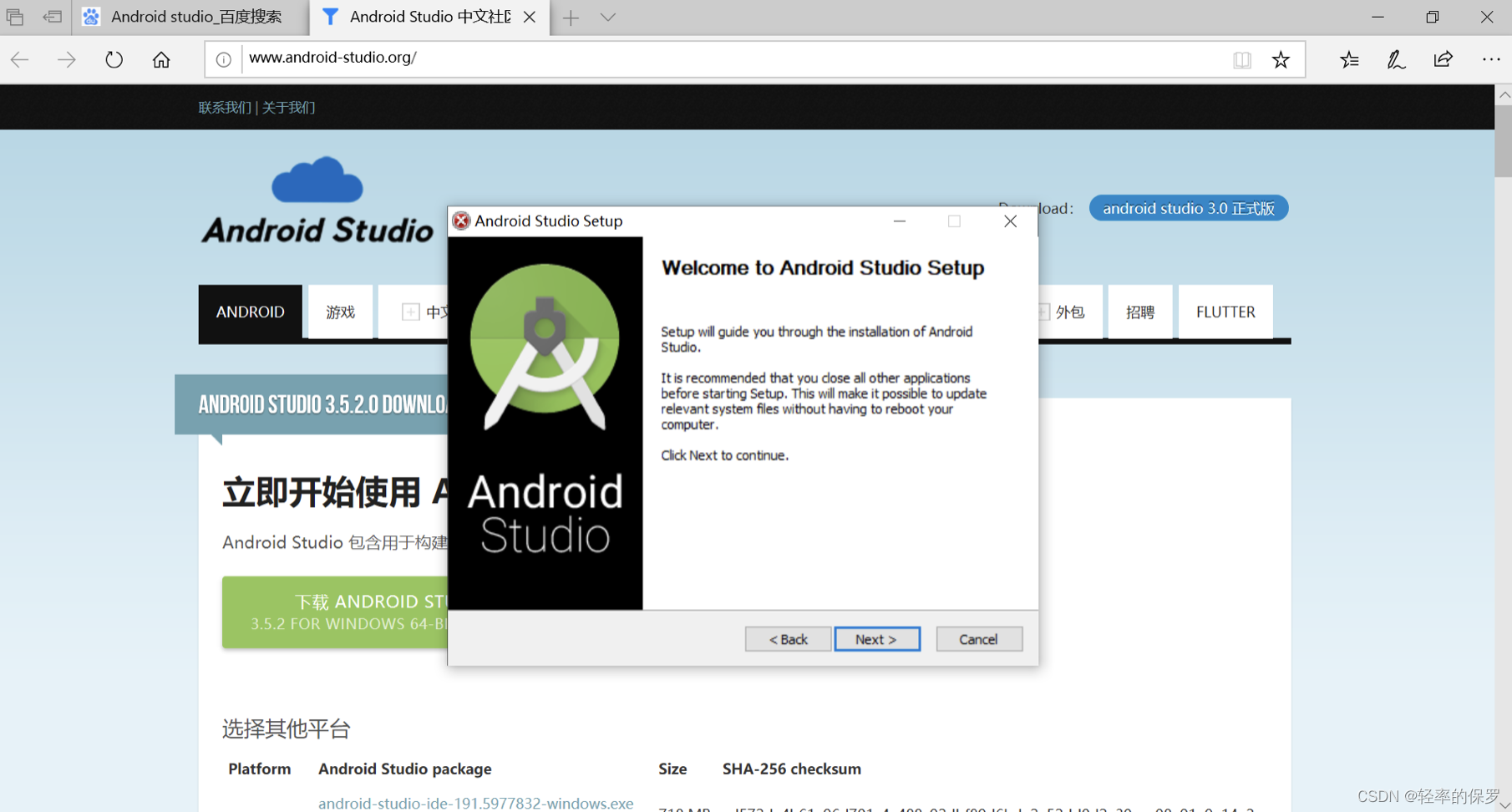Minimize the Android Studio Setup dialog
1512x812 pixels.
[900, 221]
